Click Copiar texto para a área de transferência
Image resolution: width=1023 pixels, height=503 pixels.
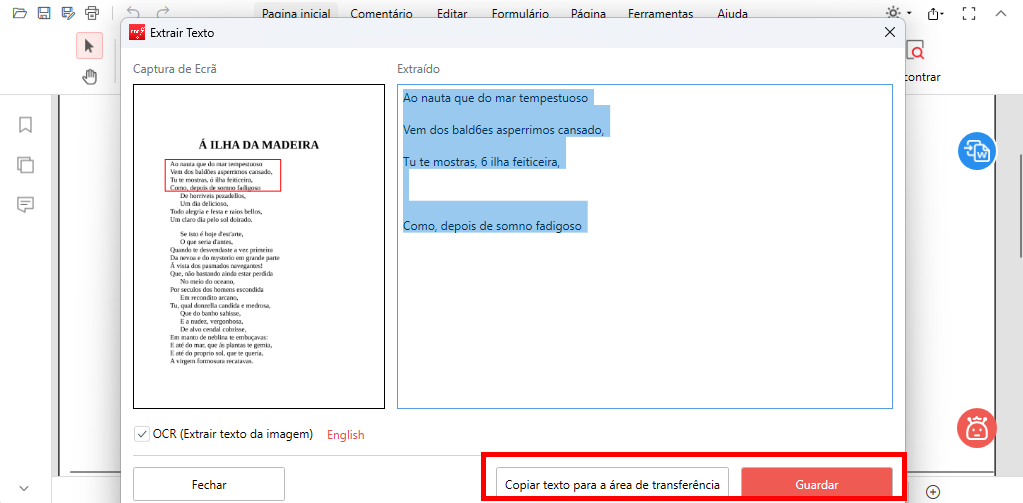coord(612,485)
